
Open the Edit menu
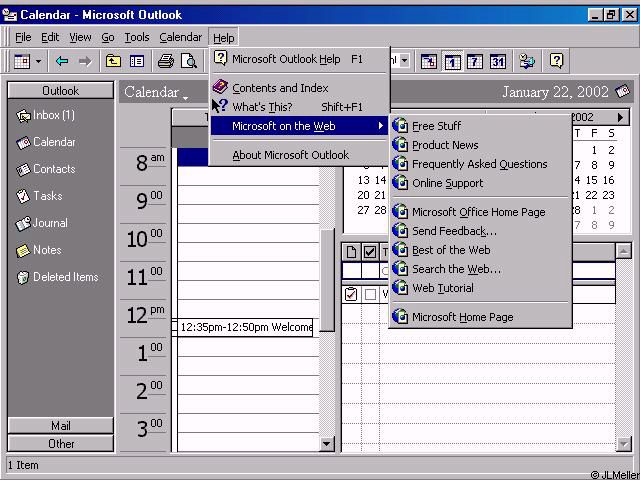pos(50,38)
